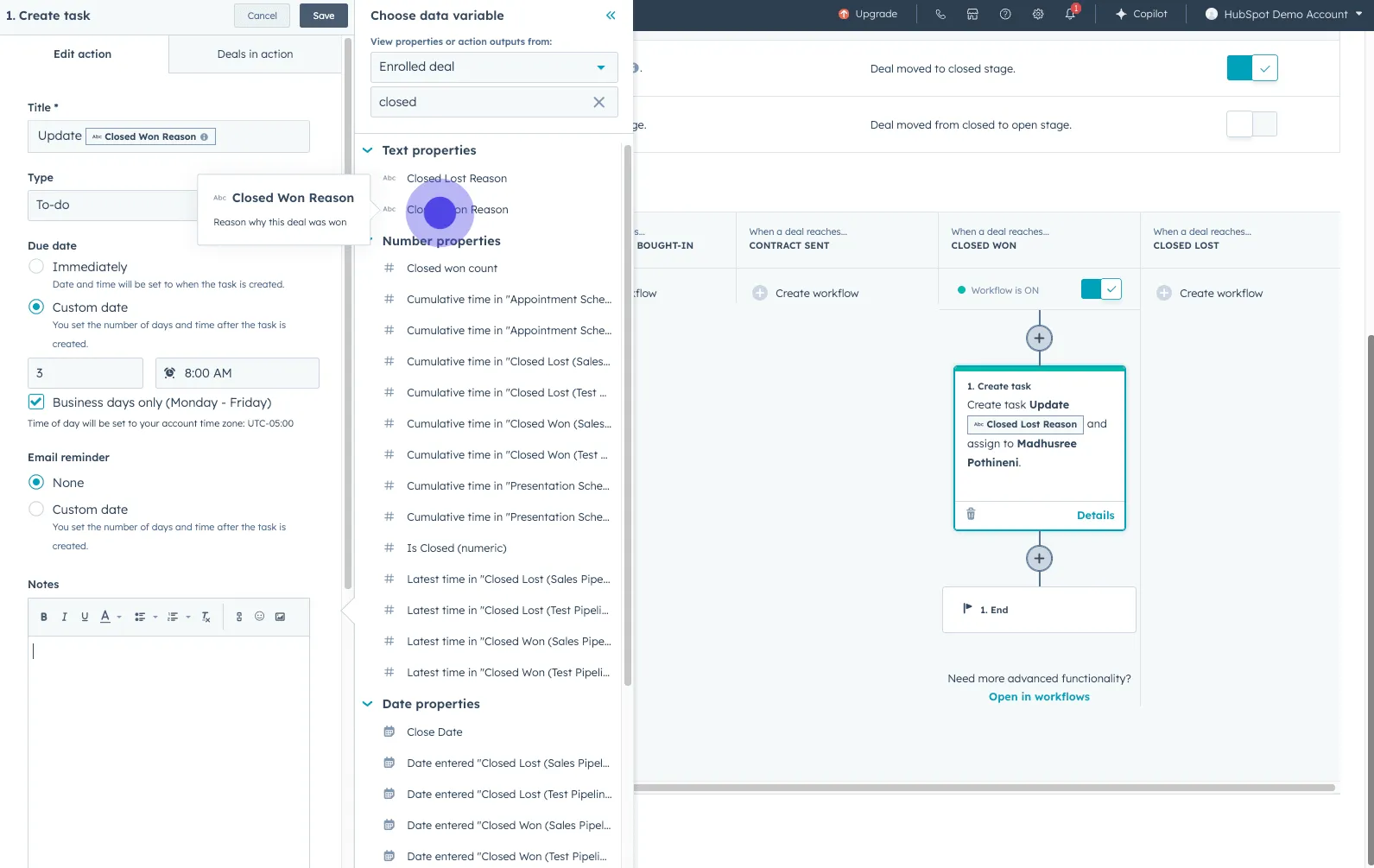This screenshot has width=1374, height=868.
Task: Switch to Deals in action tab
Action: pos(255,54)
